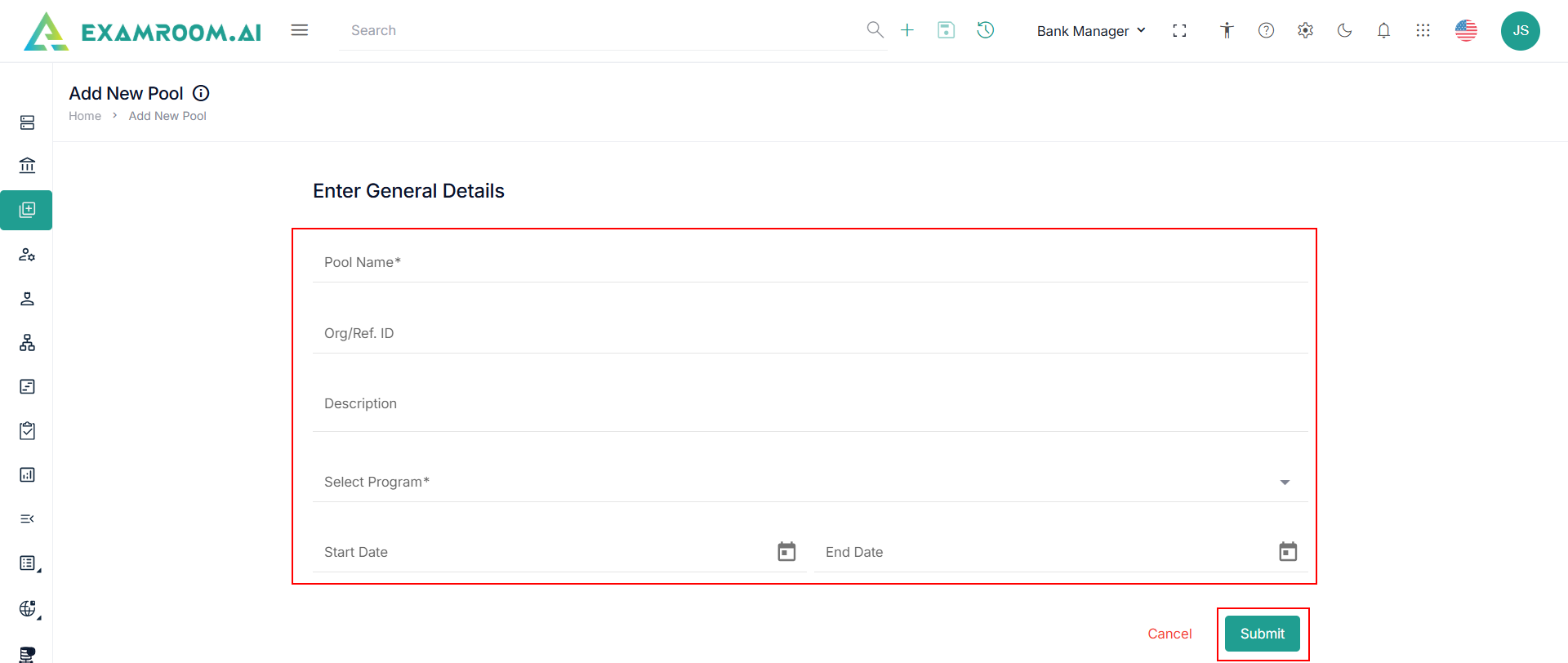Image resolution: width=1568 pixels, height=663 pixels.
Task: Open the single person sidebar icon
Action: tap(27, 299)
